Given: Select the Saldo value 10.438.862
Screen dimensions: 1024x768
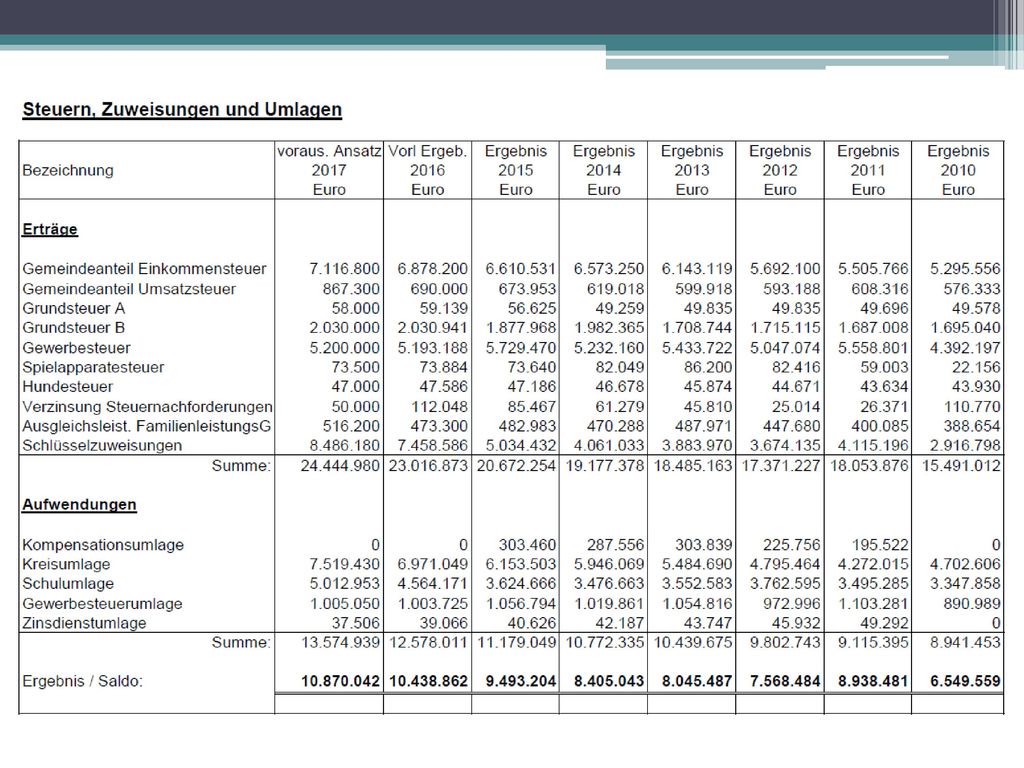Looking at the screenshot, I should (x=428, y=681).
